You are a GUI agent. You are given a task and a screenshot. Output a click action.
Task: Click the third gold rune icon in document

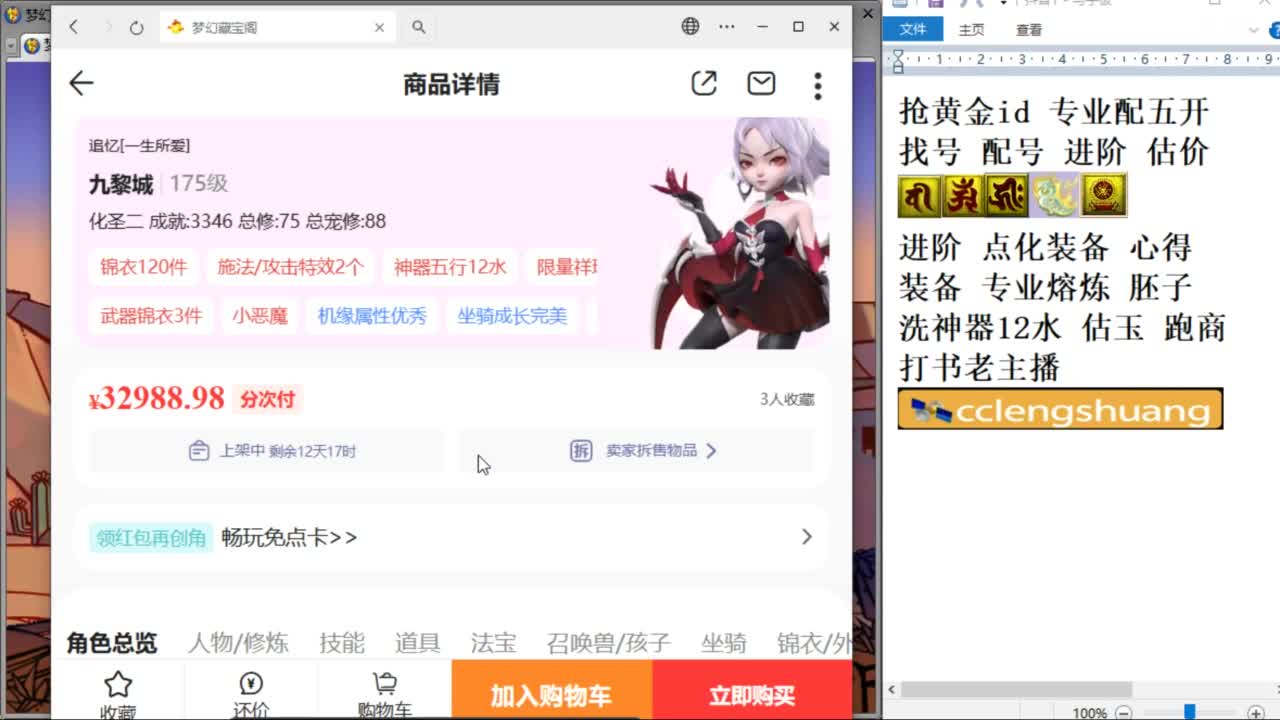1007,195
